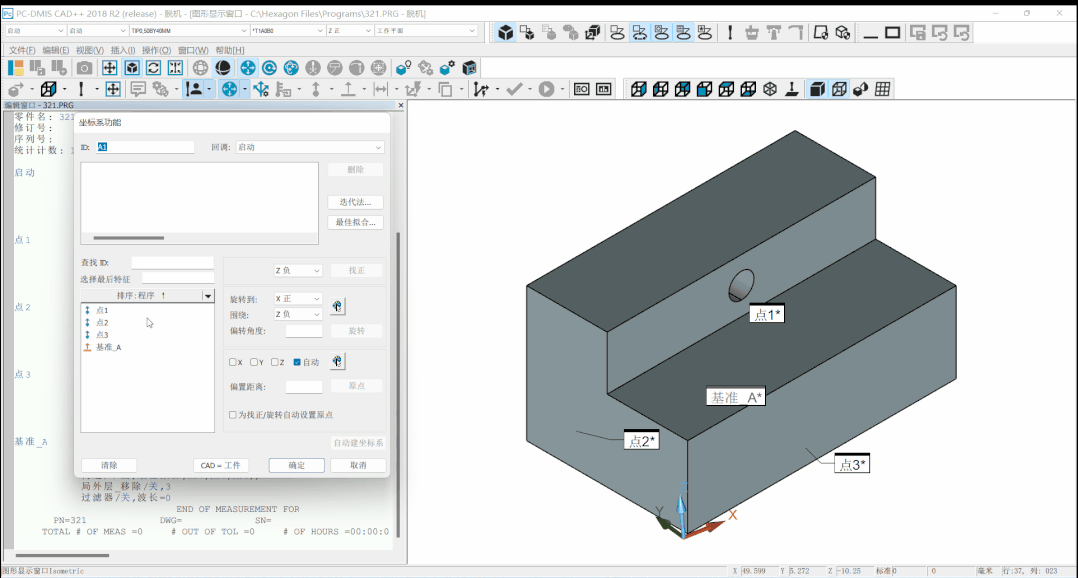Image resolution: width=1078 pixels, height=578 pixels.
Task: Uncheck the 自动 checkbox
Action: click(298, 362)
